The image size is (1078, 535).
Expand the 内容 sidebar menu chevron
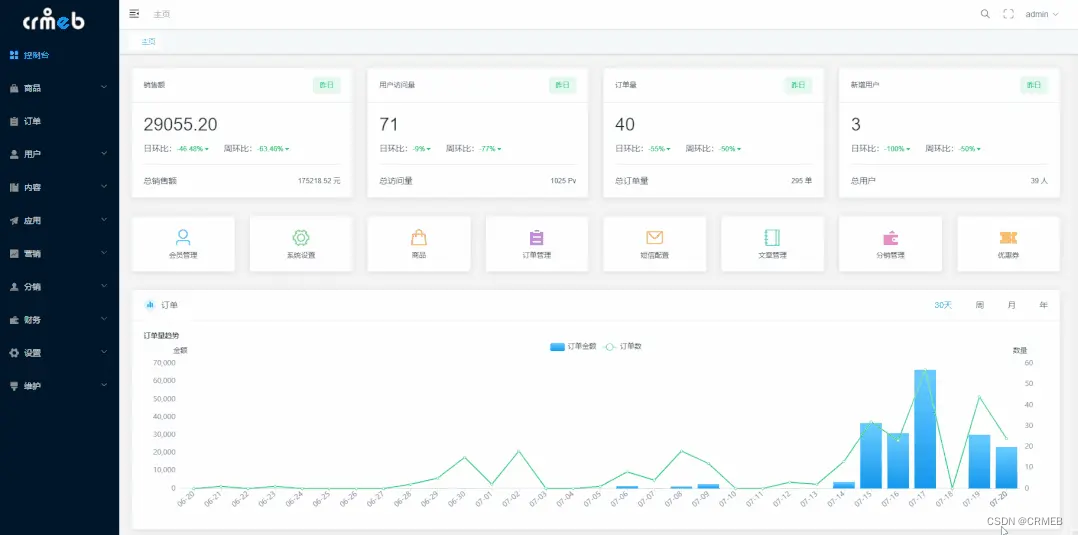click(x=104, y=186)
